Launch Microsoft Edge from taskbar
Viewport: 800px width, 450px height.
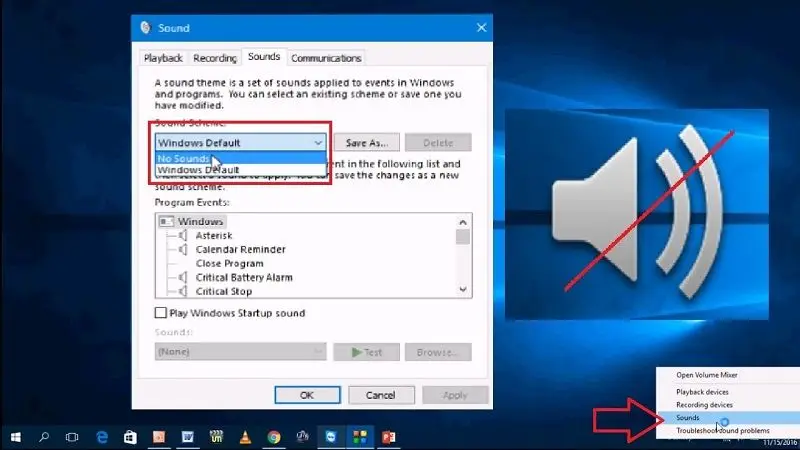(x=102, y=437)
